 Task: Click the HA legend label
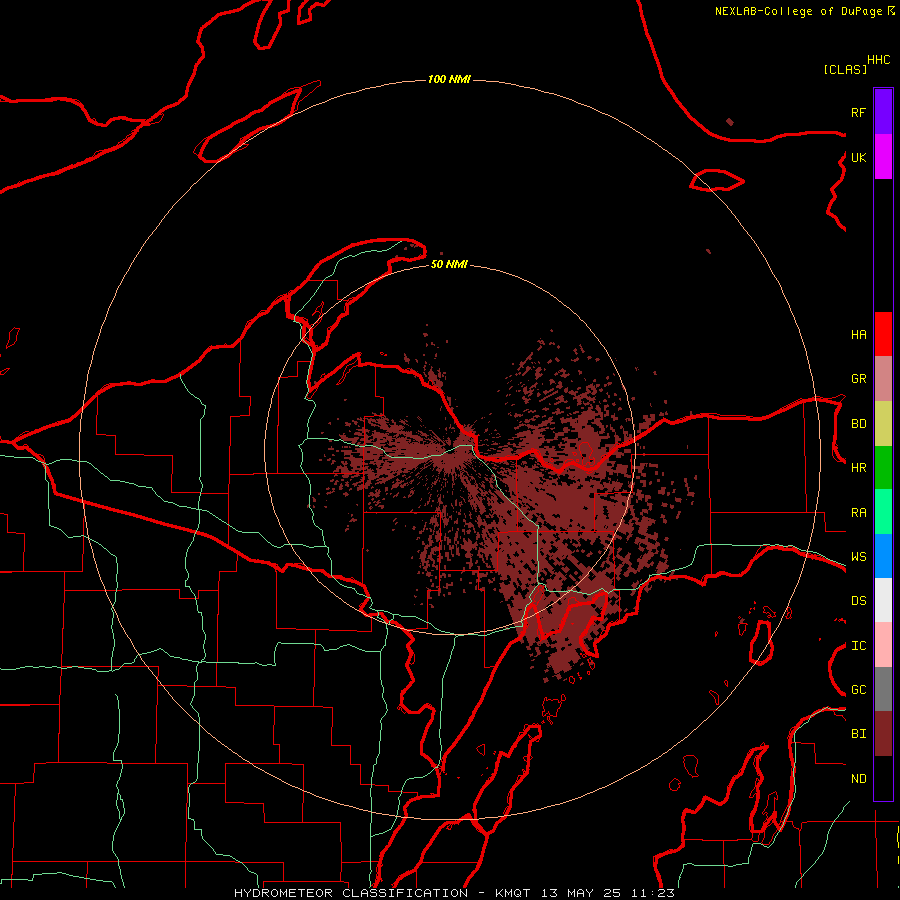858,334
